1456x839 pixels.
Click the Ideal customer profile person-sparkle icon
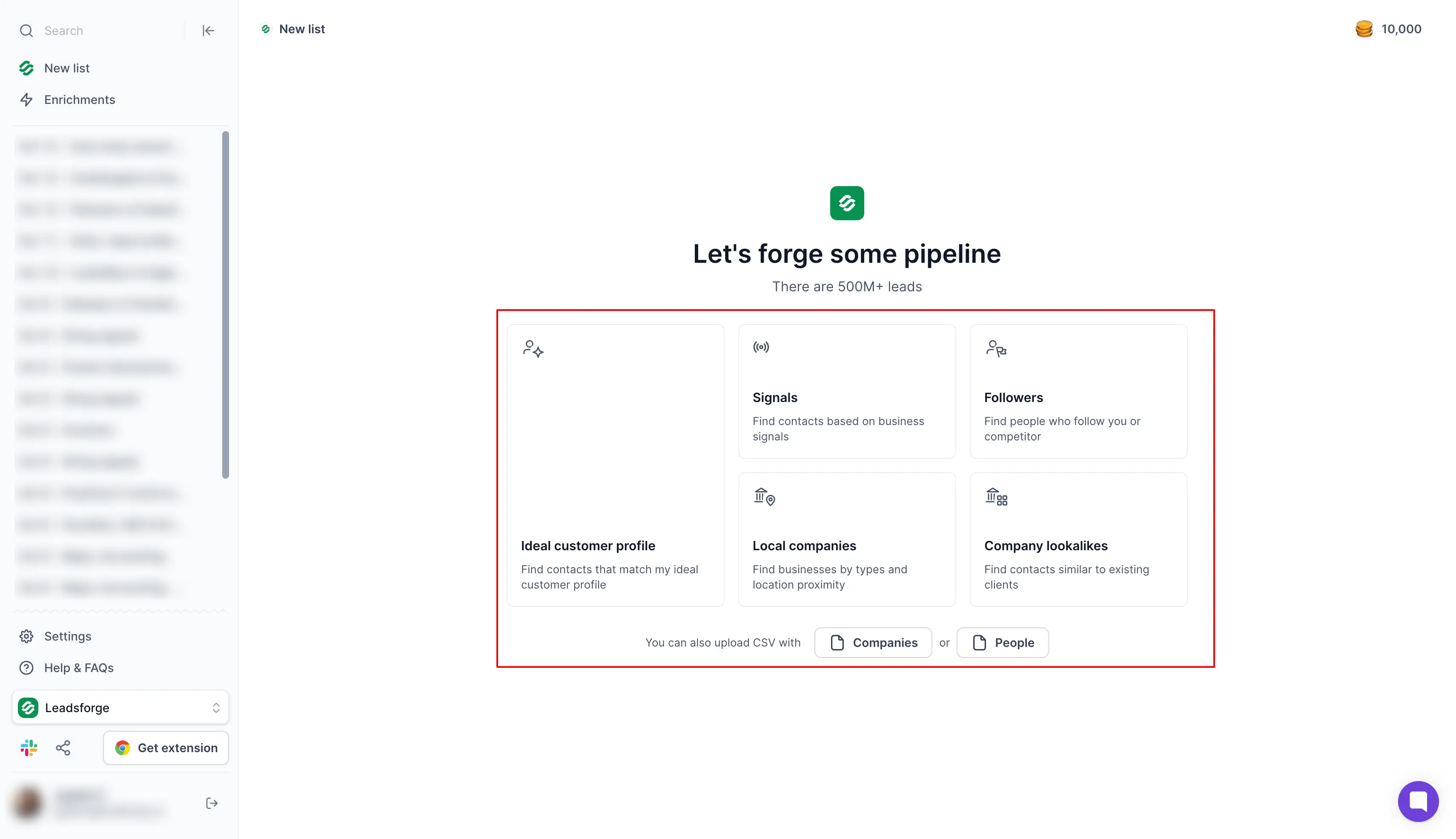[x=533, y=349]
